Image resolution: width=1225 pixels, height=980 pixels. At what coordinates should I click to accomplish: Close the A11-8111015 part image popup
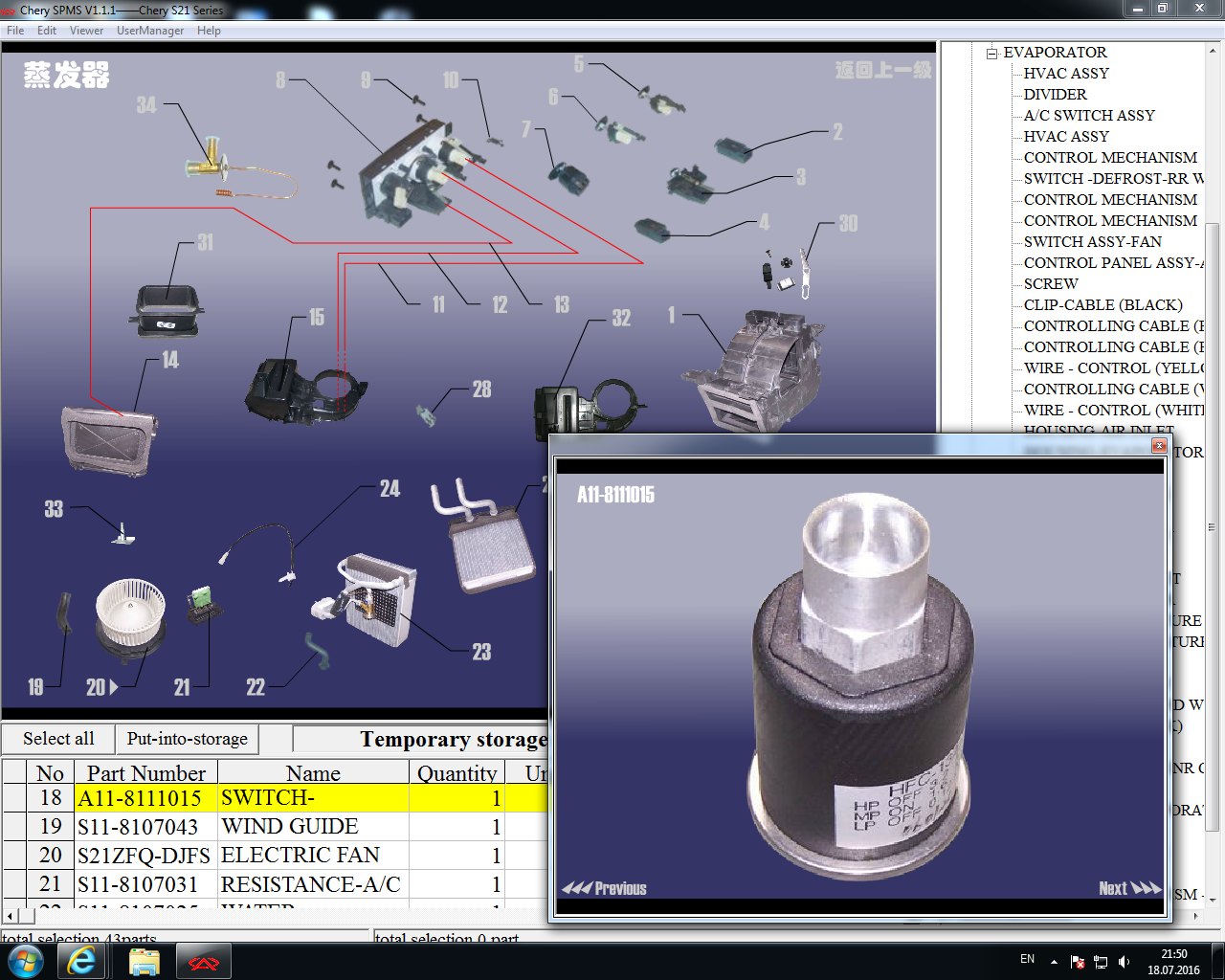(1159, 445)
